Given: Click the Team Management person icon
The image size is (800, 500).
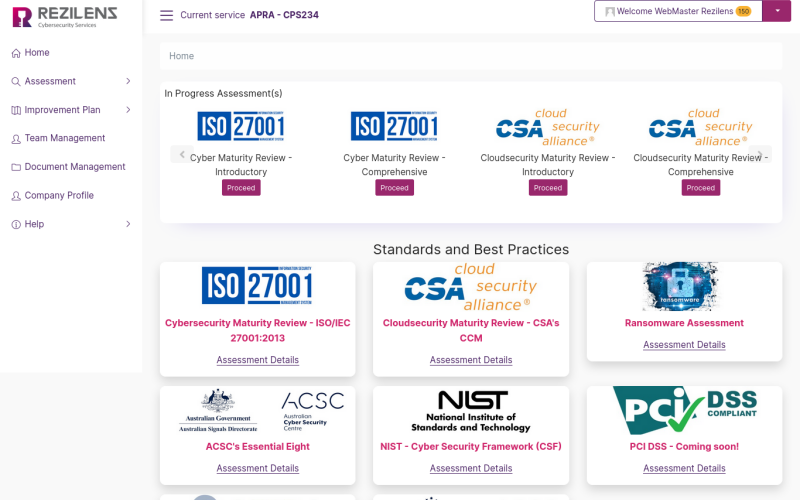Looking at the screenshot, I should (x=16, y=139).
